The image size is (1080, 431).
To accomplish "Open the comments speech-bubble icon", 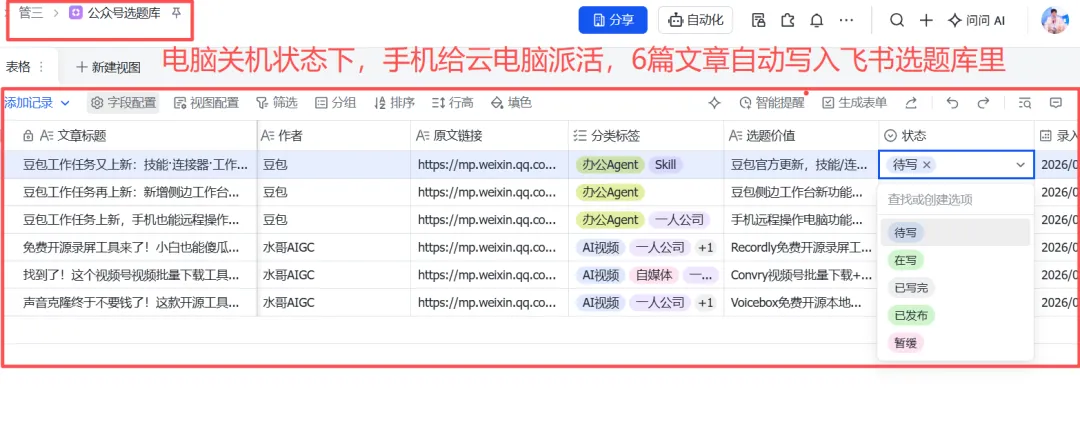I will coord(1055,103).
